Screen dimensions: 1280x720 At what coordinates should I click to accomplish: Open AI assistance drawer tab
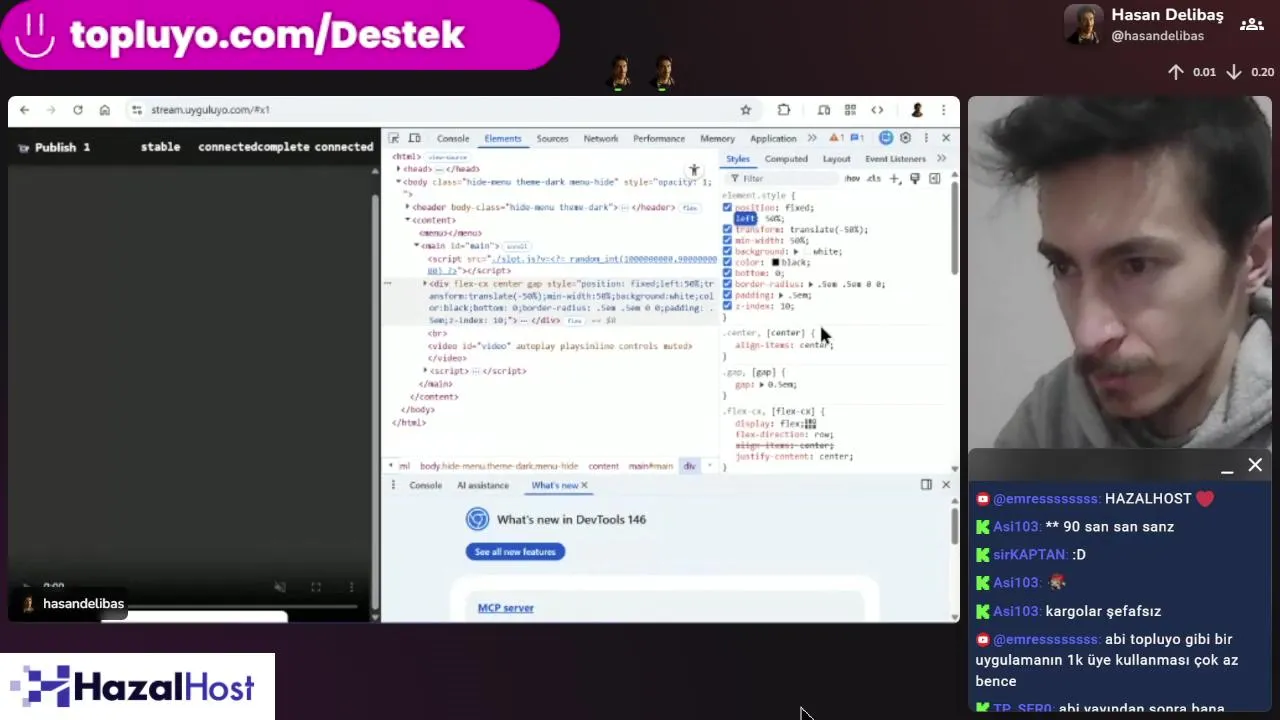tap(483, 485)
